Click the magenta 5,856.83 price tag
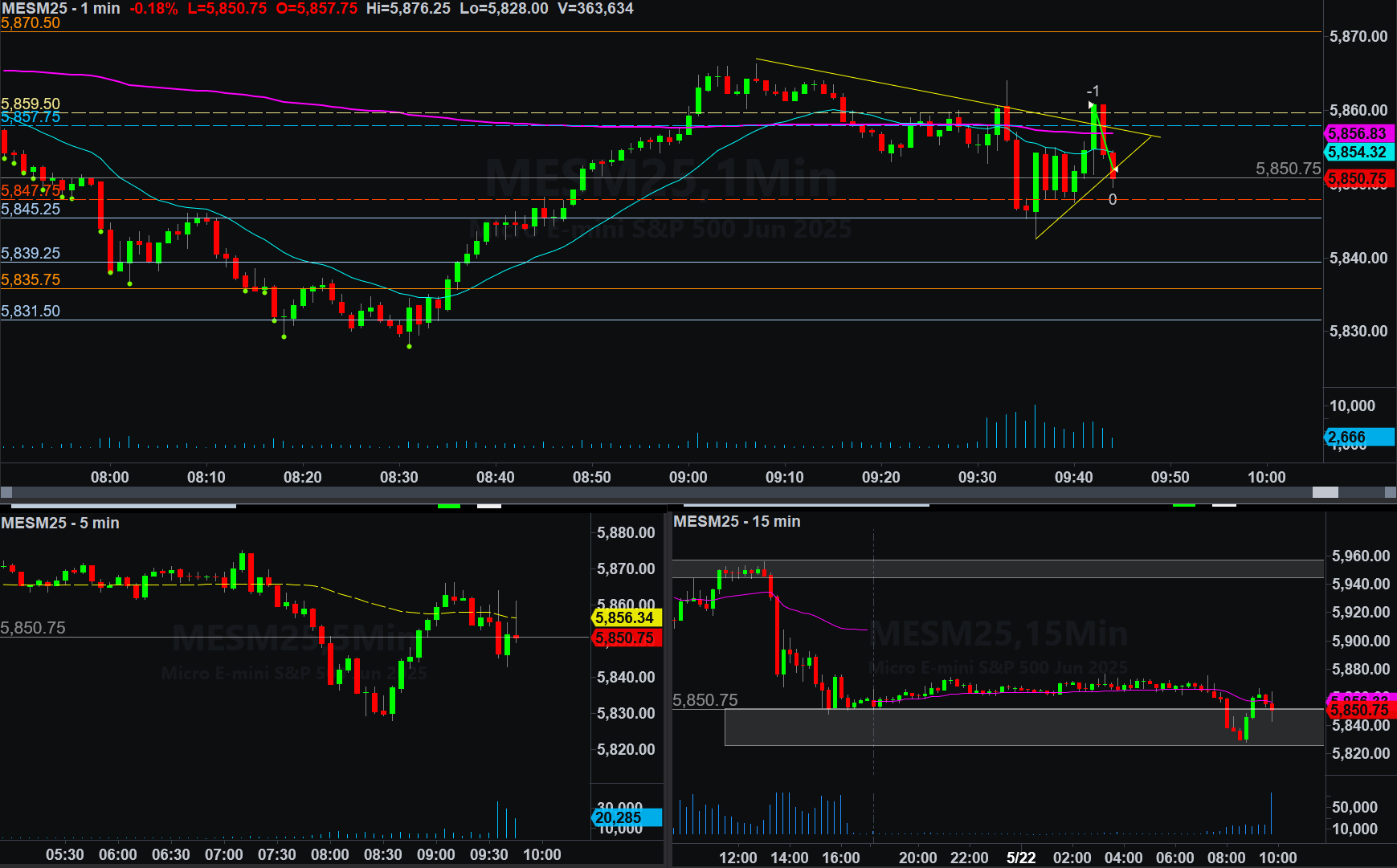This screenshot has width=1397, height=868. (1358, 134)
